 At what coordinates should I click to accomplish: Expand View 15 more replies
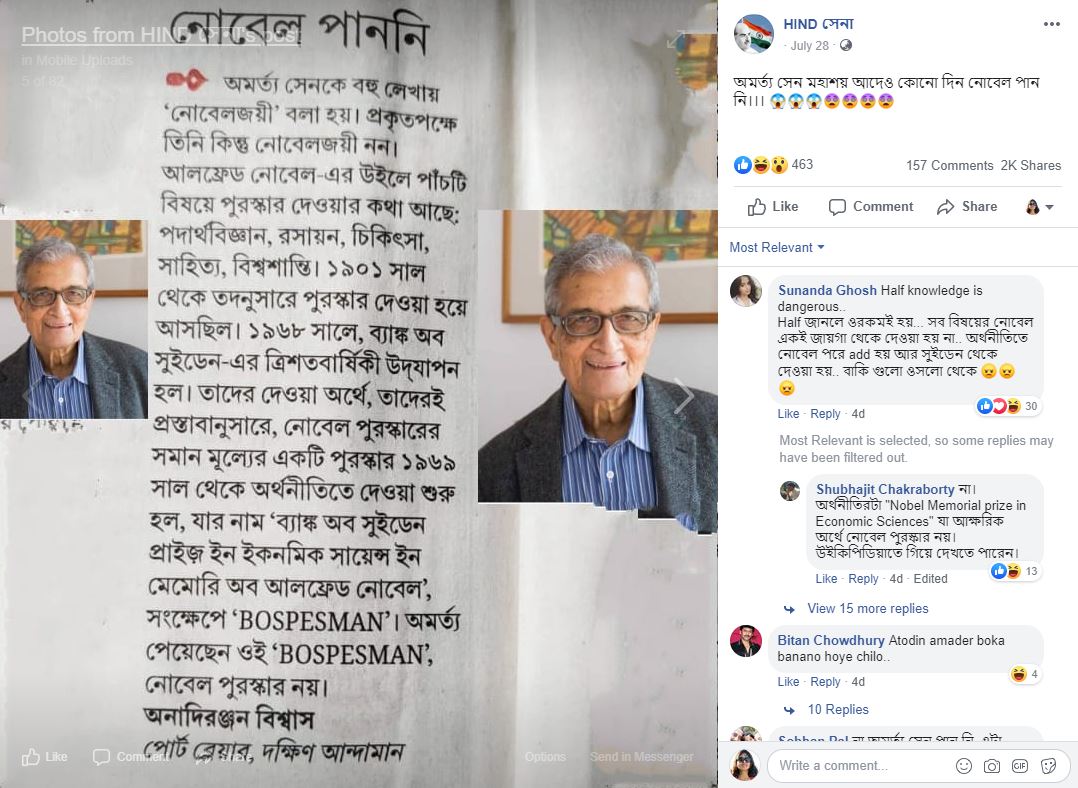pos(867,608)
